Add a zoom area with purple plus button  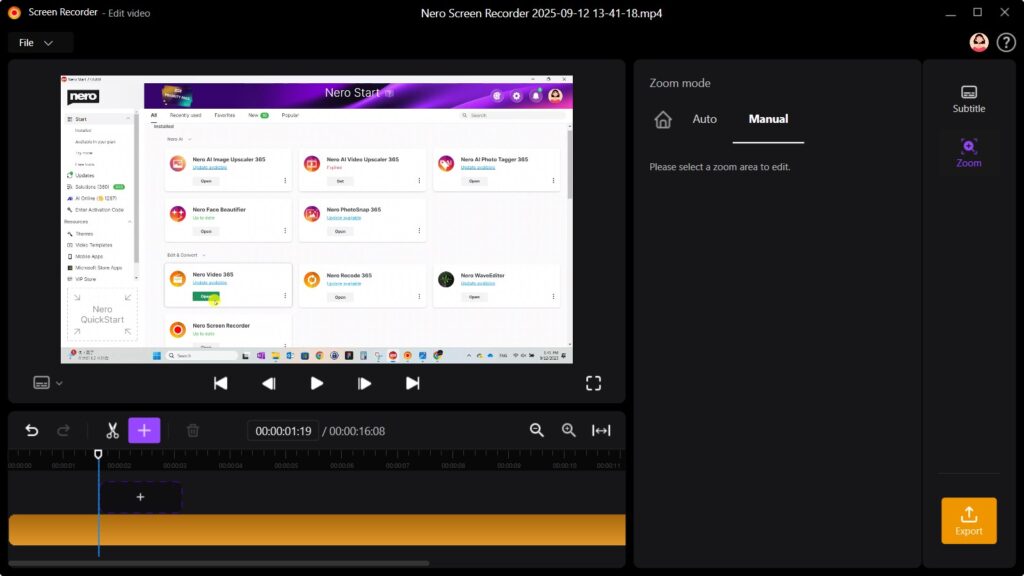(144, 430)
